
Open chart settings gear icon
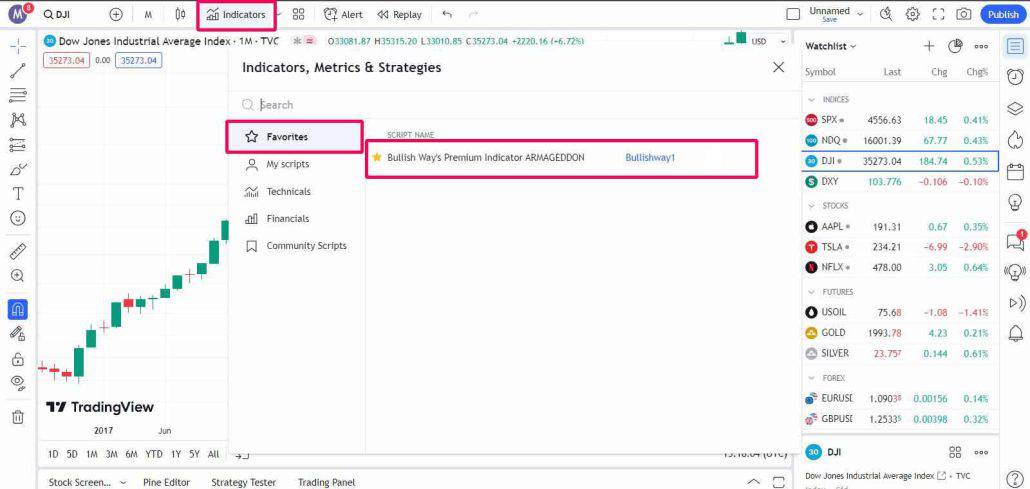912,14
